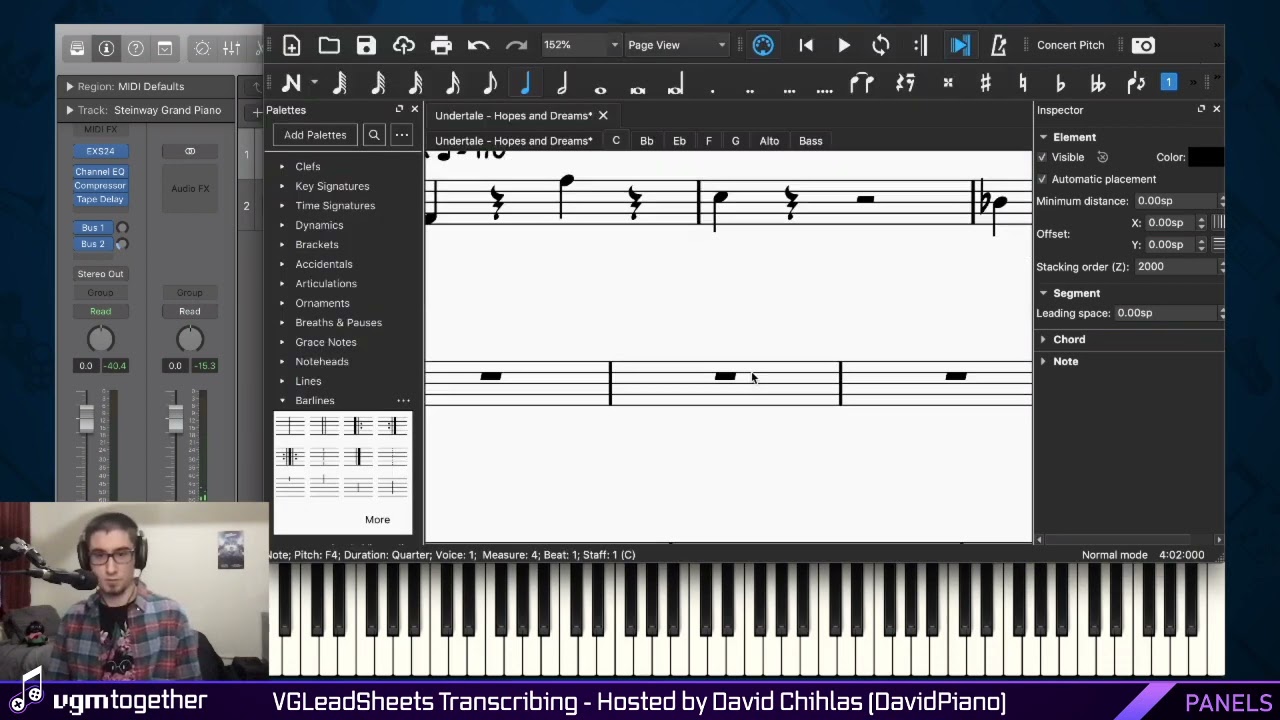The width and height of the screenshot is (1280, 720).
Task: Toggle note input mode
Action: [292, 83]
